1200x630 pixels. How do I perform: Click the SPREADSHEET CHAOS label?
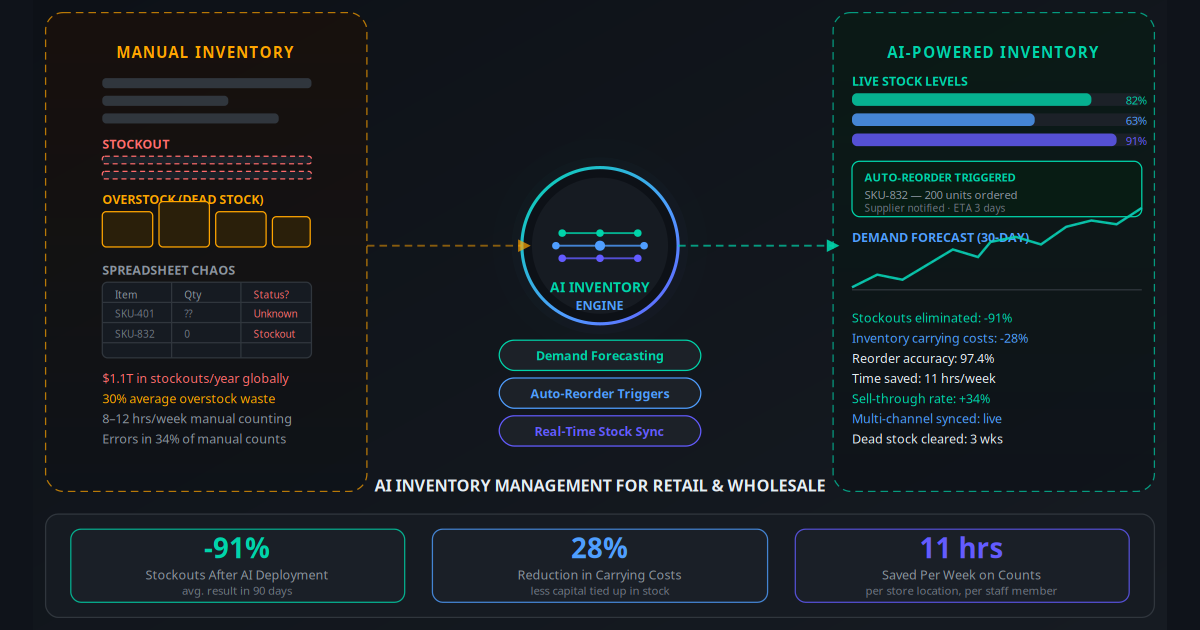(169, 270)
